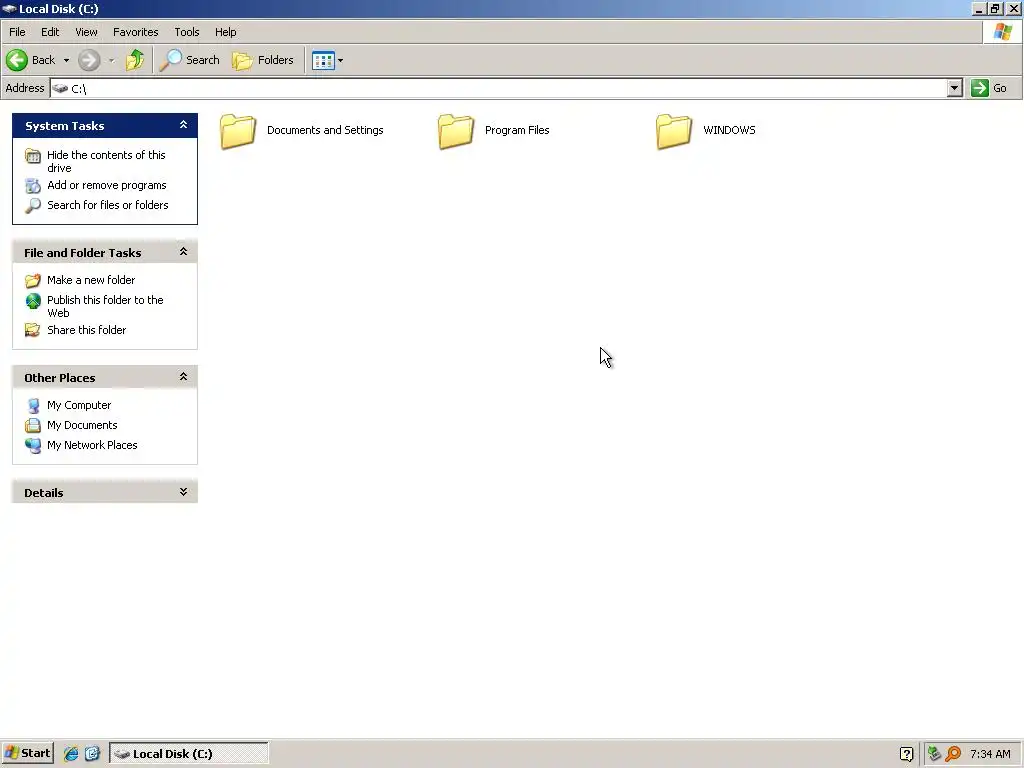The height and width of the screenshot is (768, 1024).
Task: Click the Search for files magnifier icon
Action: click(33, 206)
